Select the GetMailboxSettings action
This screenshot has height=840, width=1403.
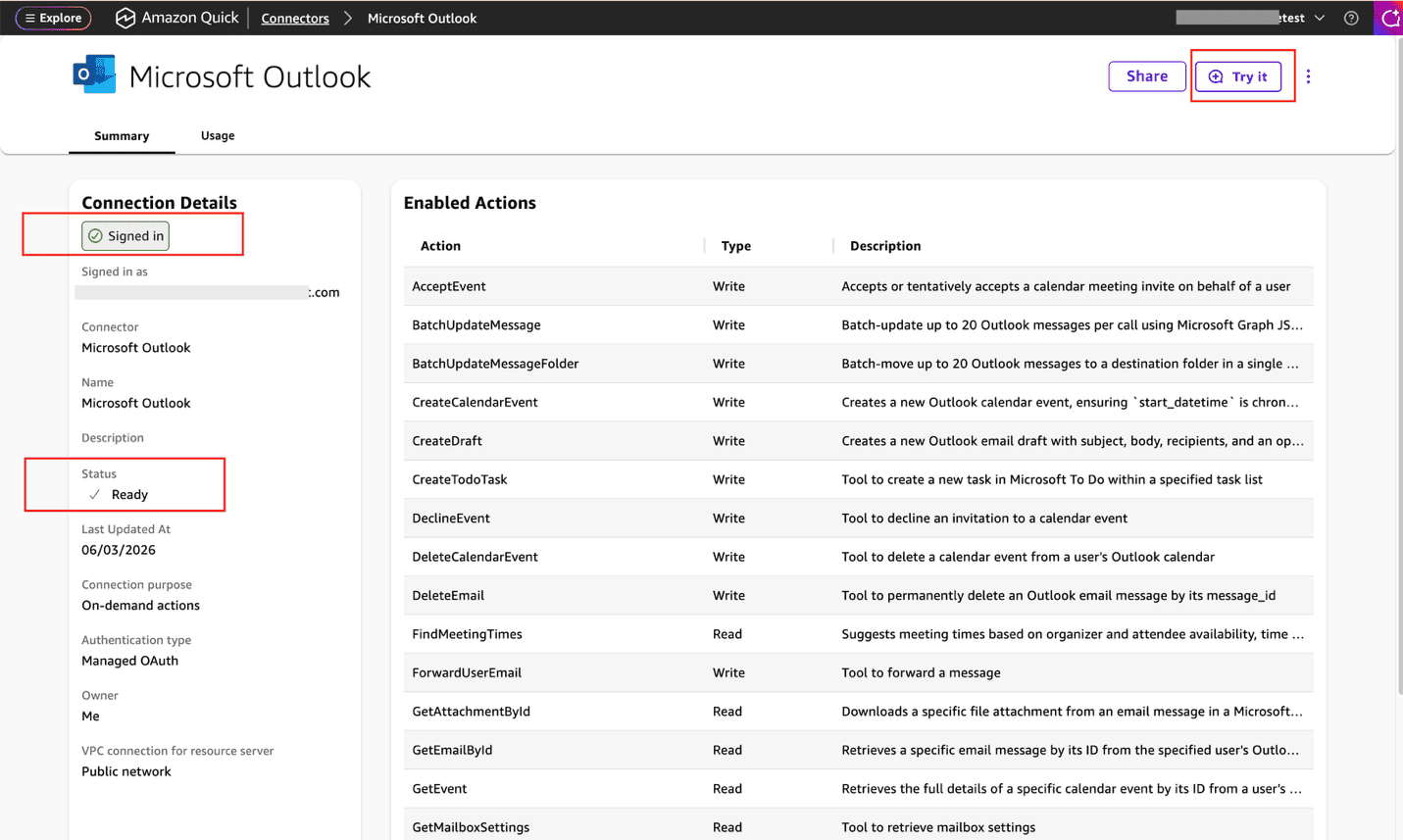pyautogui.click(x=471, y=827)
